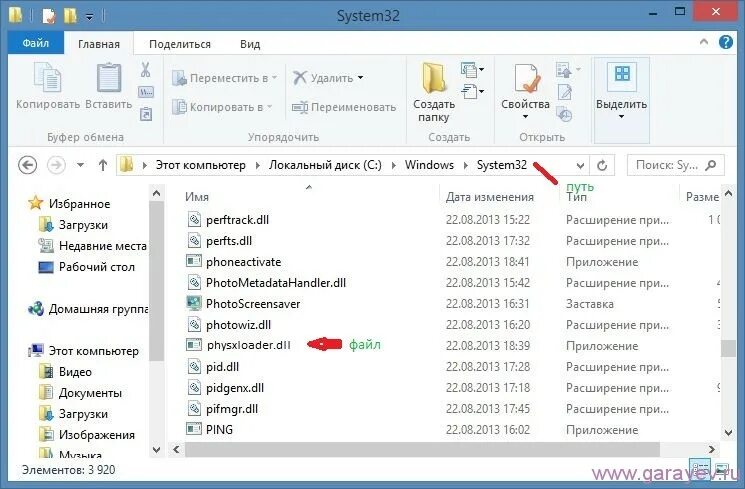Viewport: 745px width, 489px height.
Task: Click the Копировать (Copy) ribbon icon
Action: [48, 77]
